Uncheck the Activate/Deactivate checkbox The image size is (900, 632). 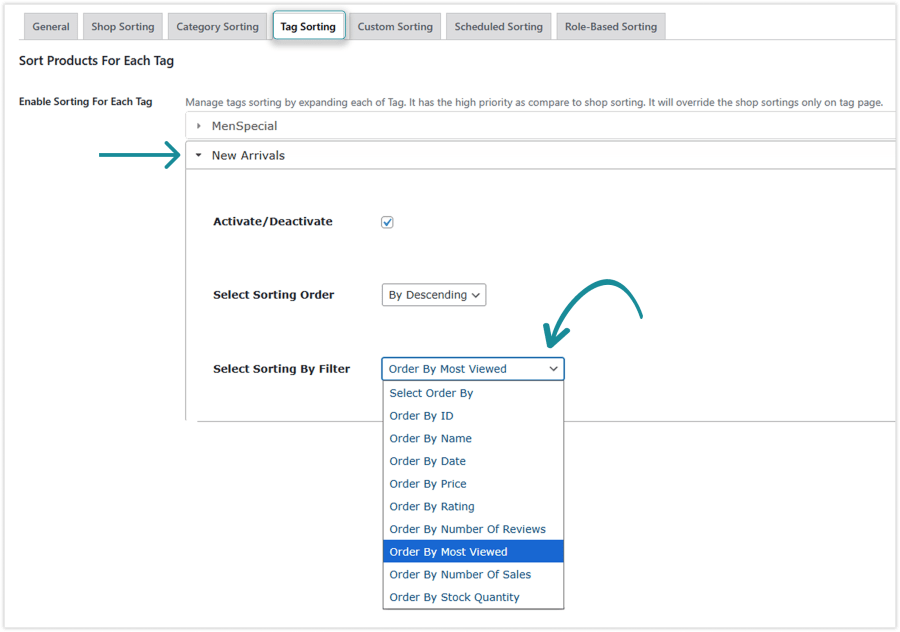click(x=387, y=222)
